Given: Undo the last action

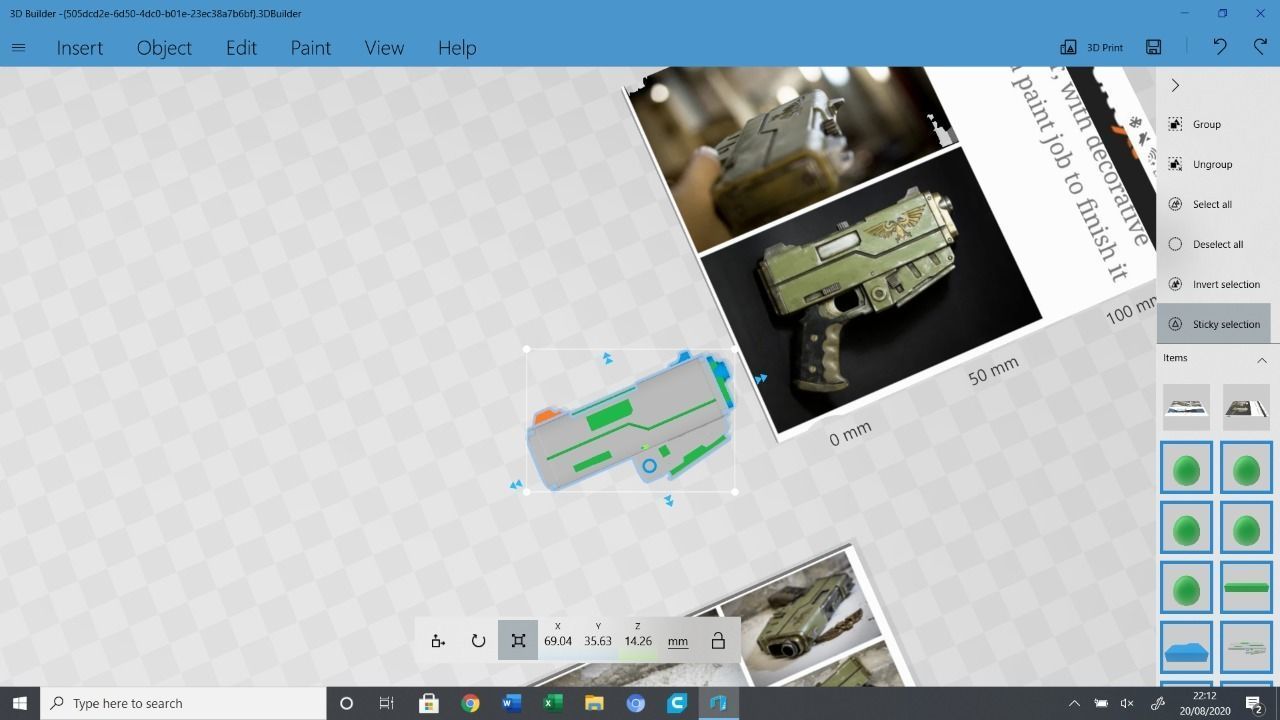Looking at the screenshot, I should coord(1219,47).
